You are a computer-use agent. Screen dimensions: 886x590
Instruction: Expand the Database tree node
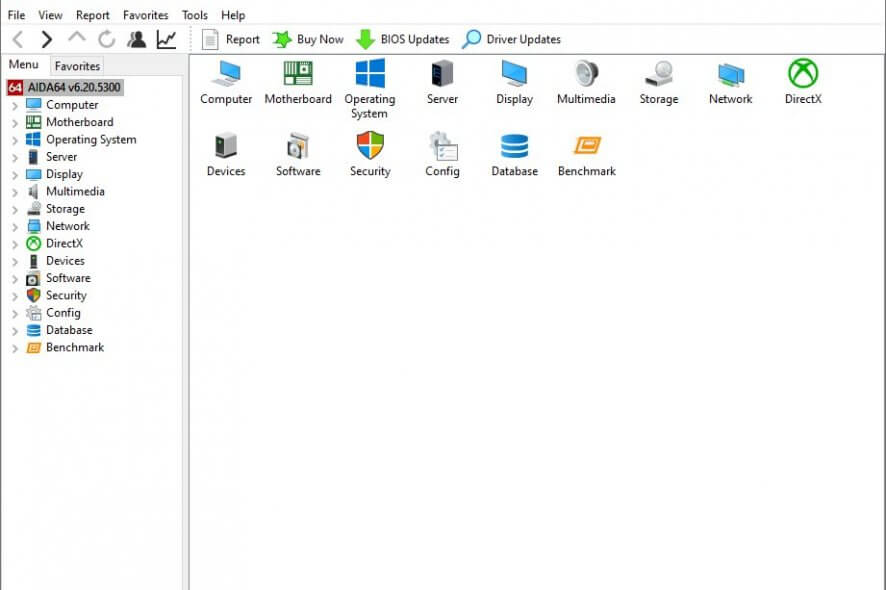tap(15, 331)
